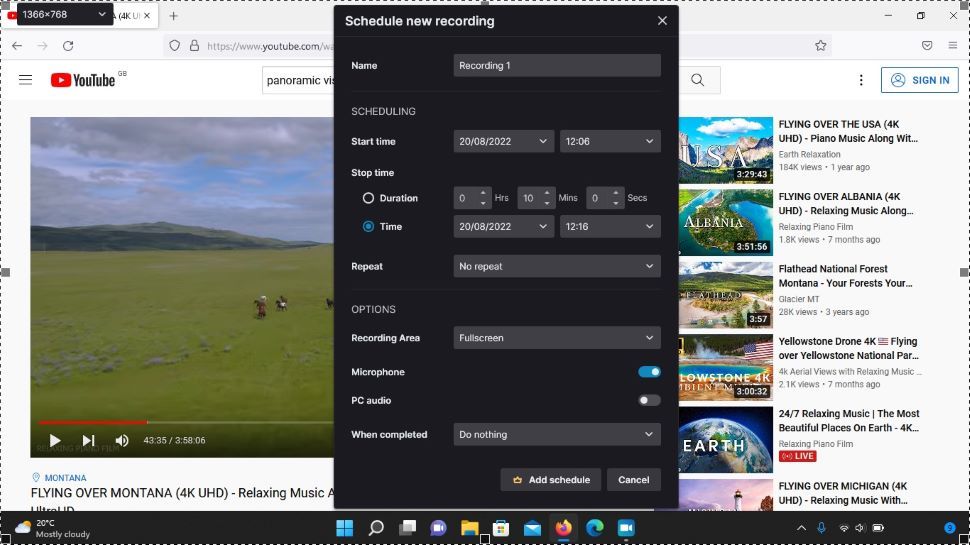Open the Pocket save icon in Firefox
The image size is (970, 545).
tap(927, 46)
